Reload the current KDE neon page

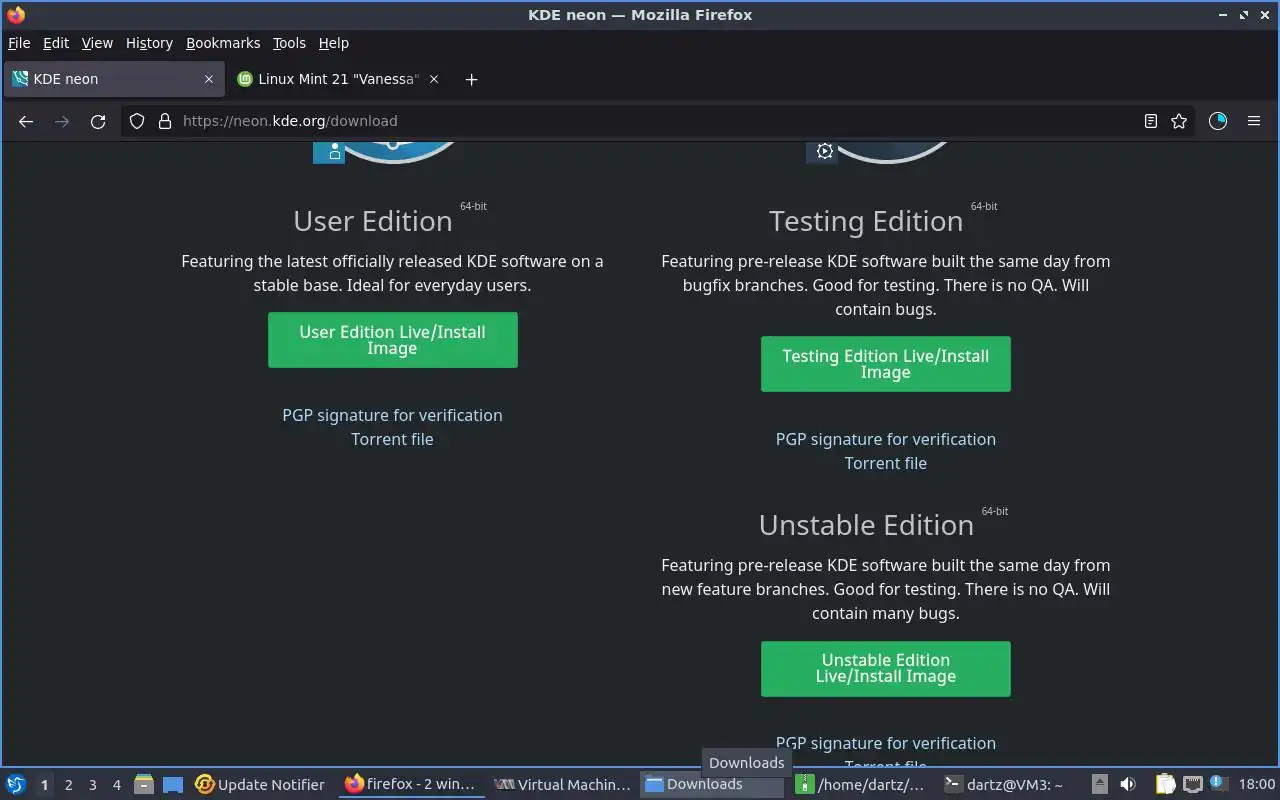[x=98, y=121]
